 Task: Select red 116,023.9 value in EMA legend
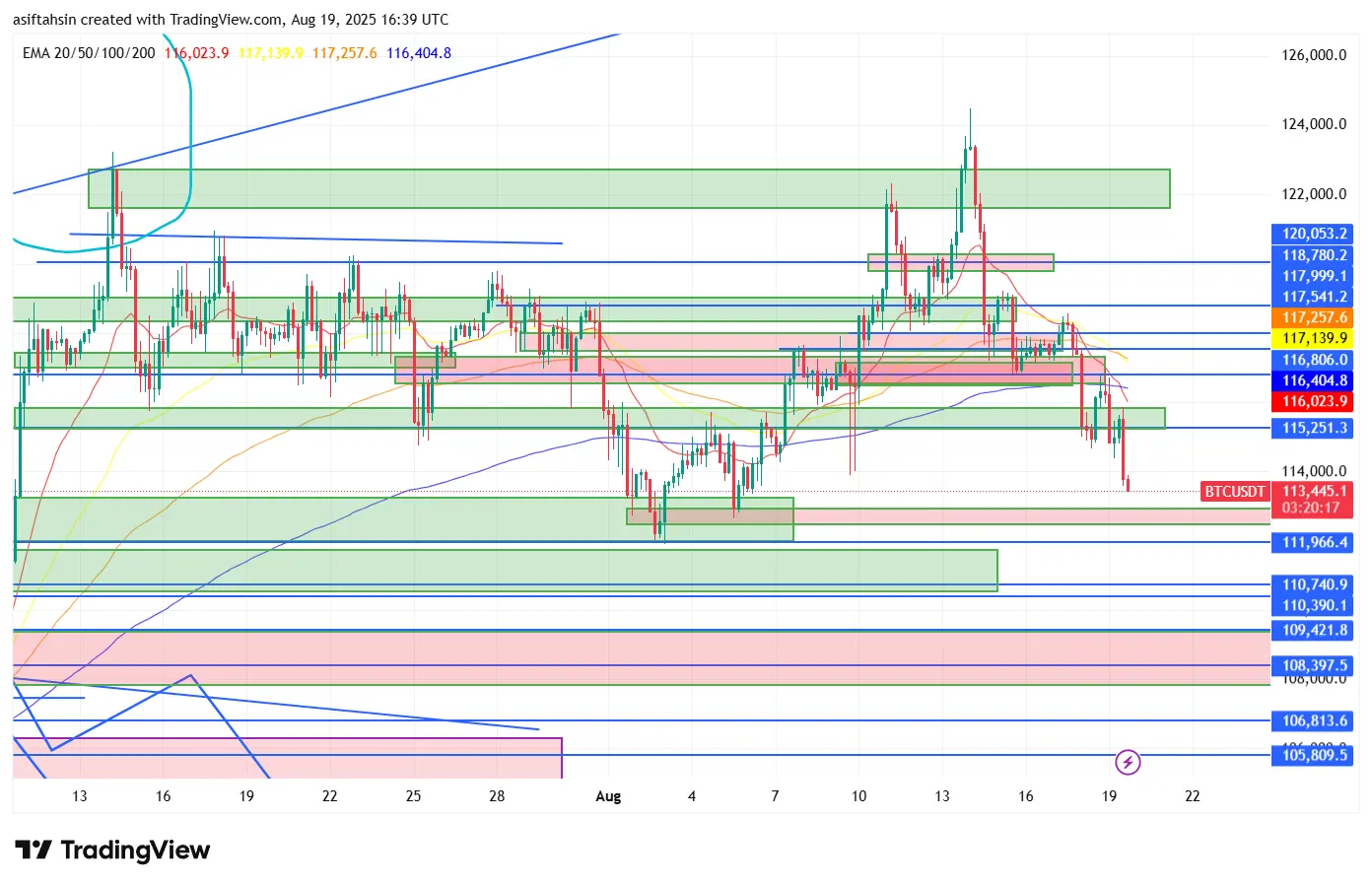click(x=197, y=53)
